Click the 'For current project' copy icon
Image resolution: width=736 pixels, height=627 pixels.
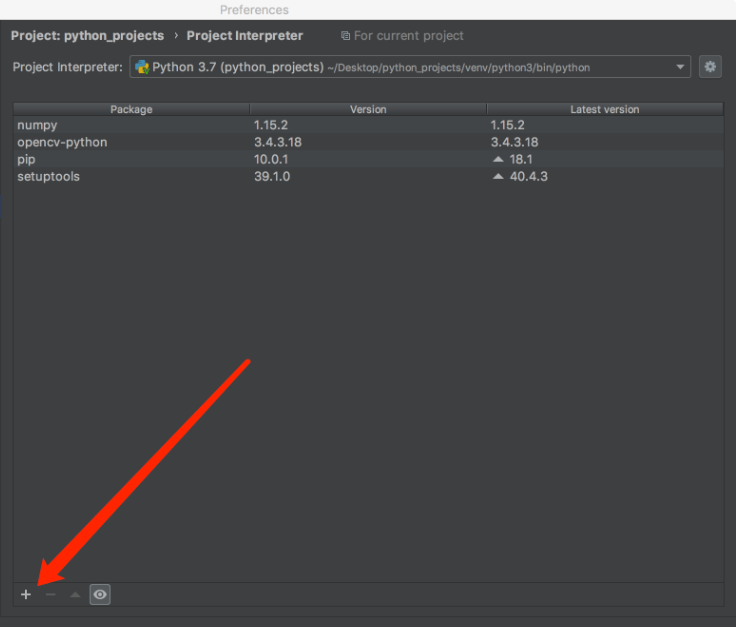[345, 36]
